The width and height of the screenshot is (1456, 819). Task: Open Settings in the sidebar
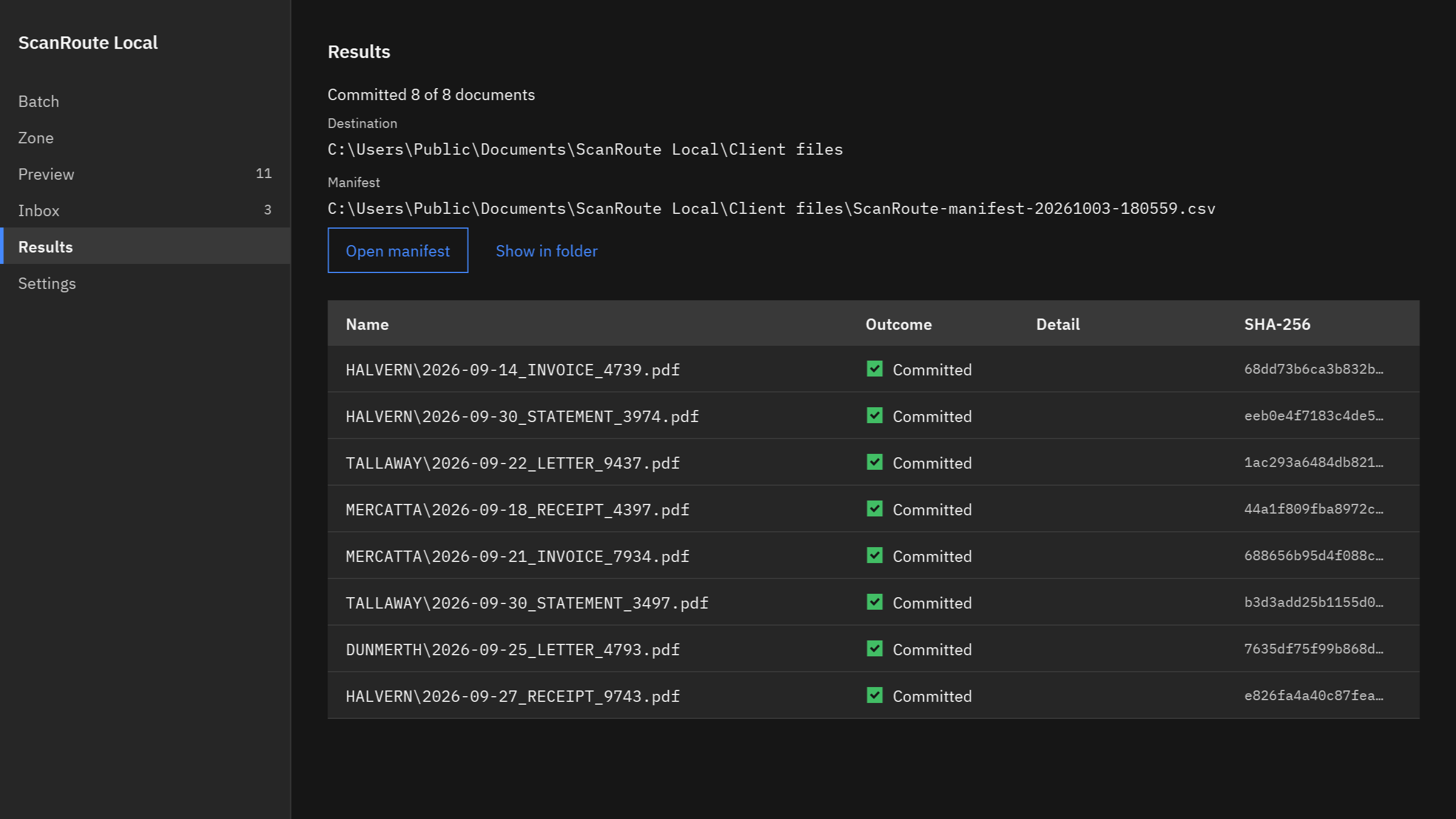(145, 283)
